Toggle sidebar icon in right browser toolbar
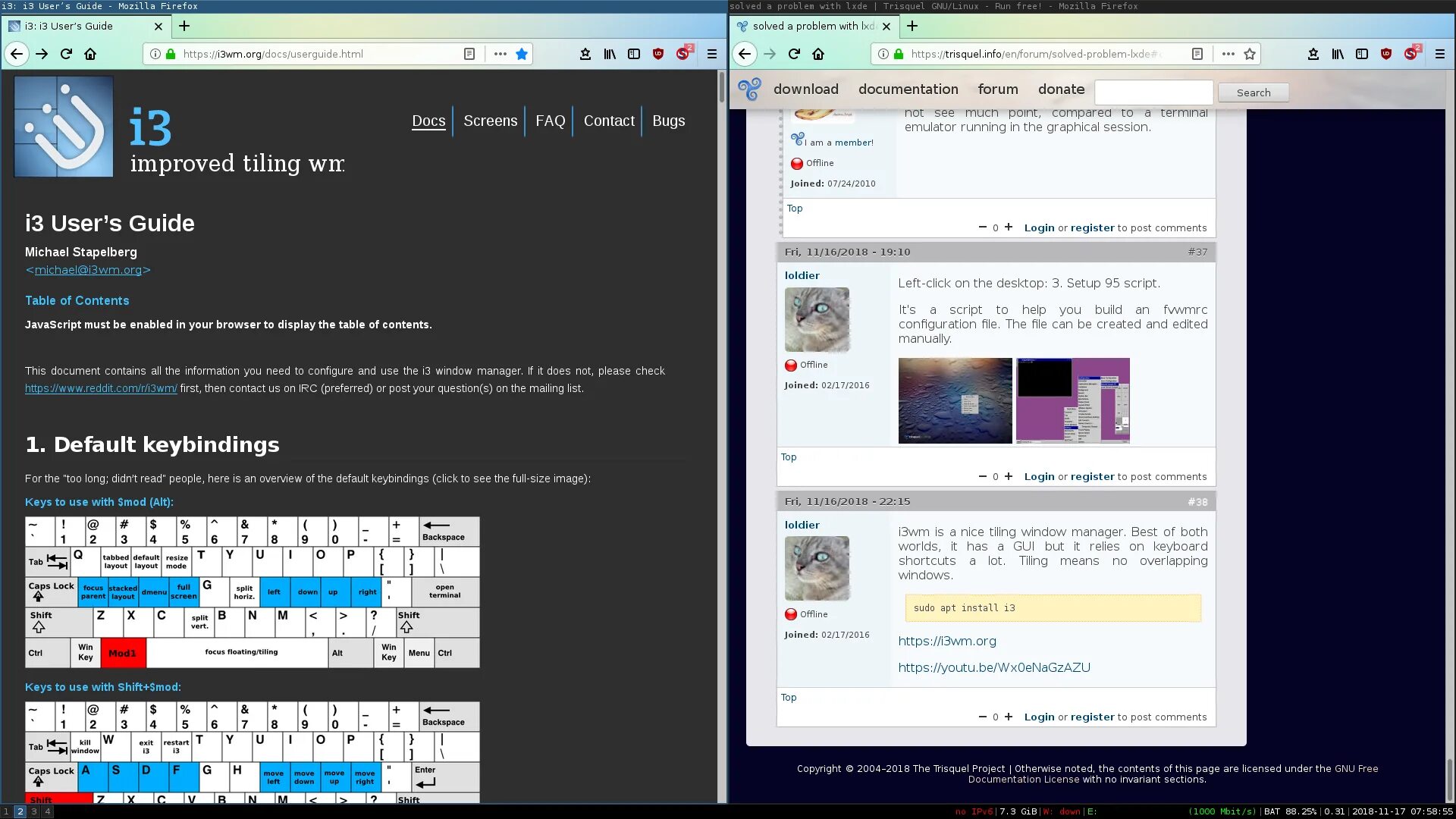 (1362, 54)
